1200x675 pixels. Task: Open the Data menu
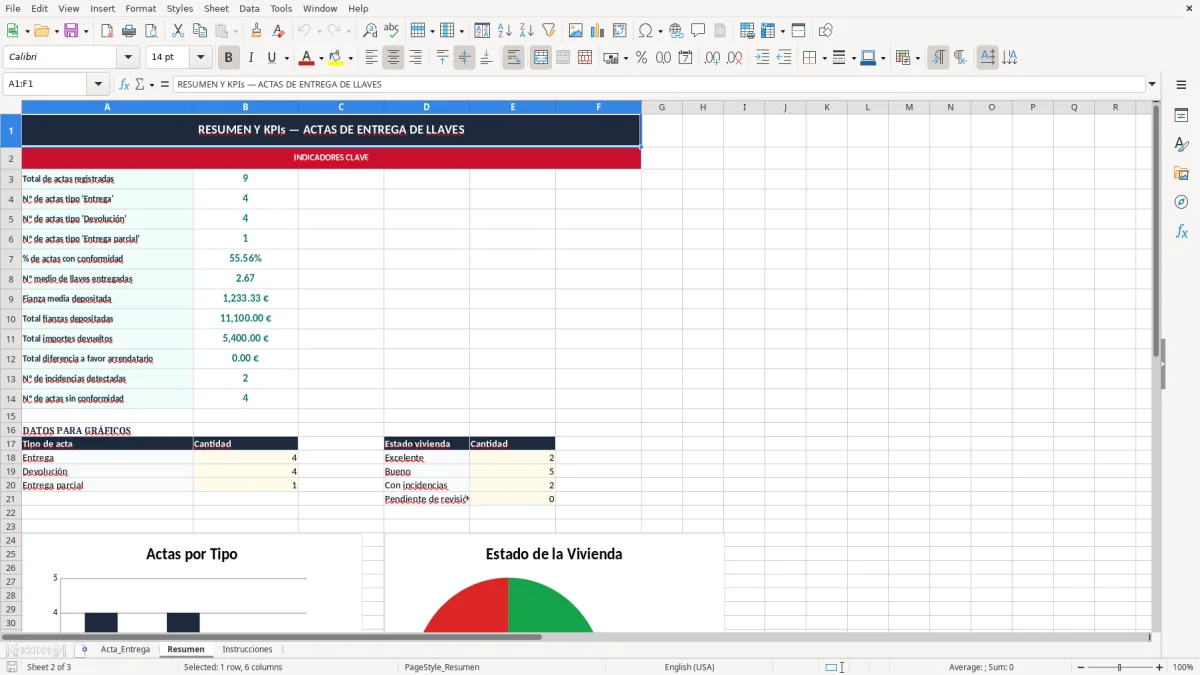tap(249, 8)
